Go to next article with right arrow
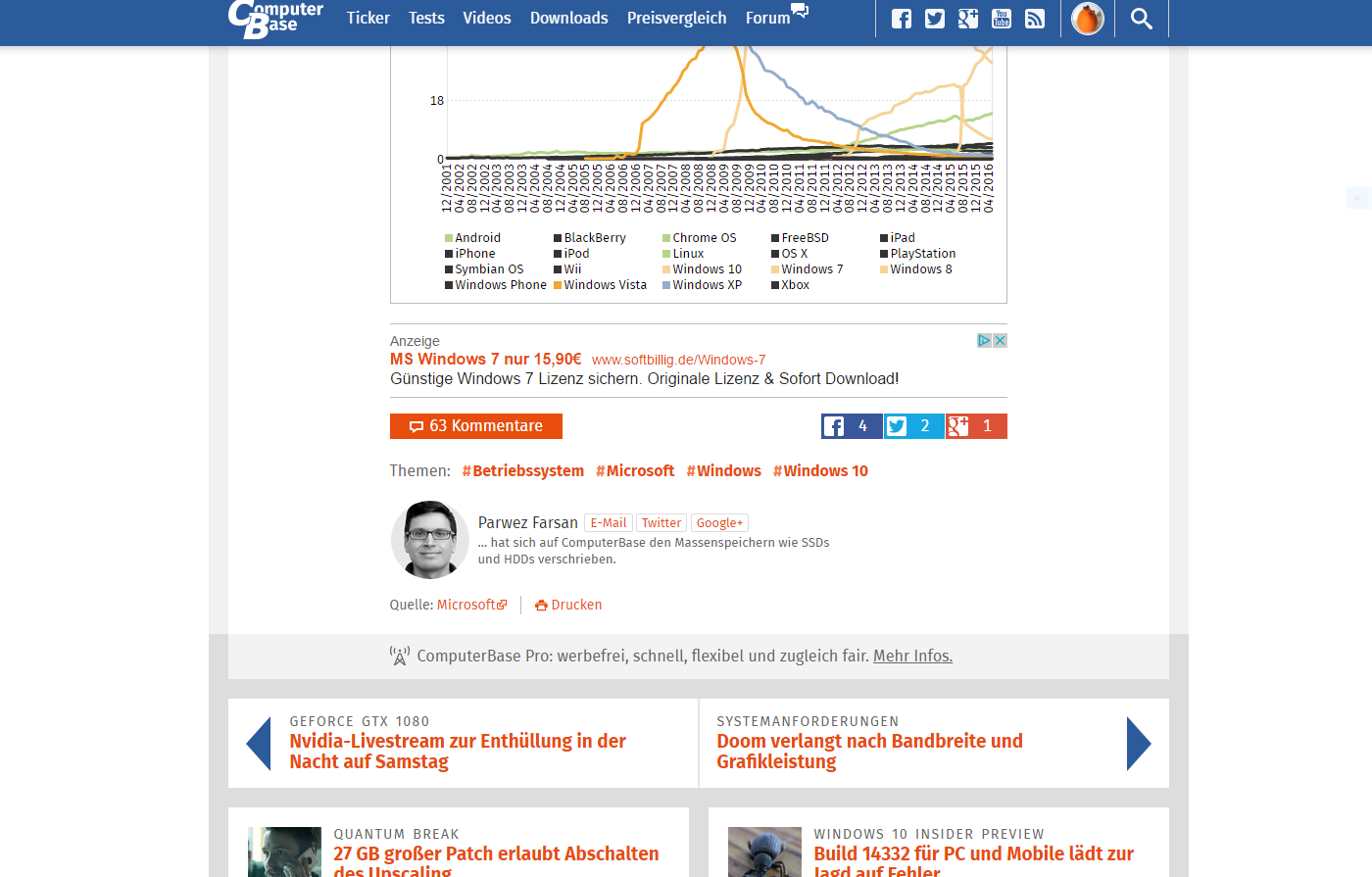 1139,744
